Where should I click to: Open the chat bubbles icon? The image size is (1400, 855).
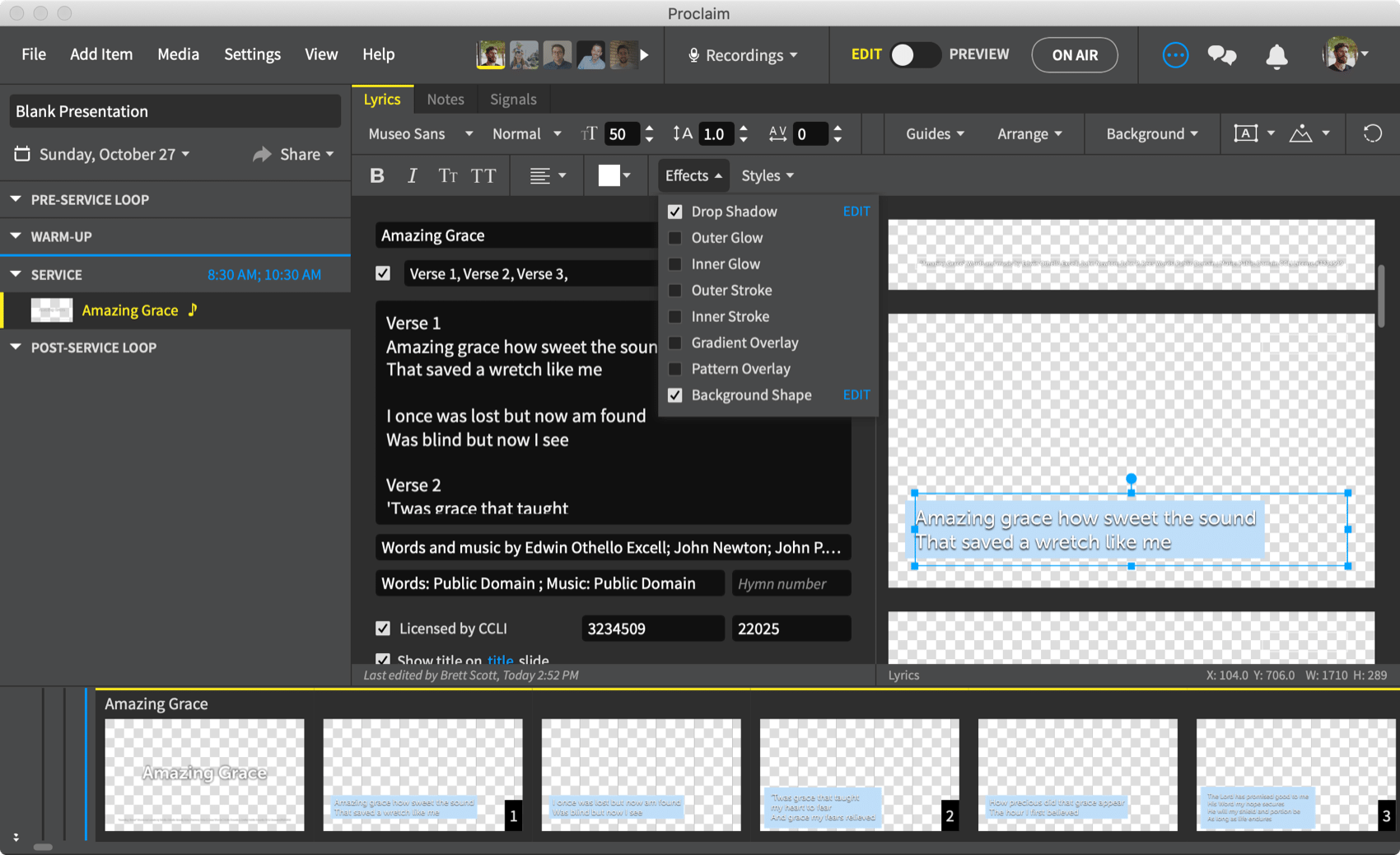pos(1221,55)
